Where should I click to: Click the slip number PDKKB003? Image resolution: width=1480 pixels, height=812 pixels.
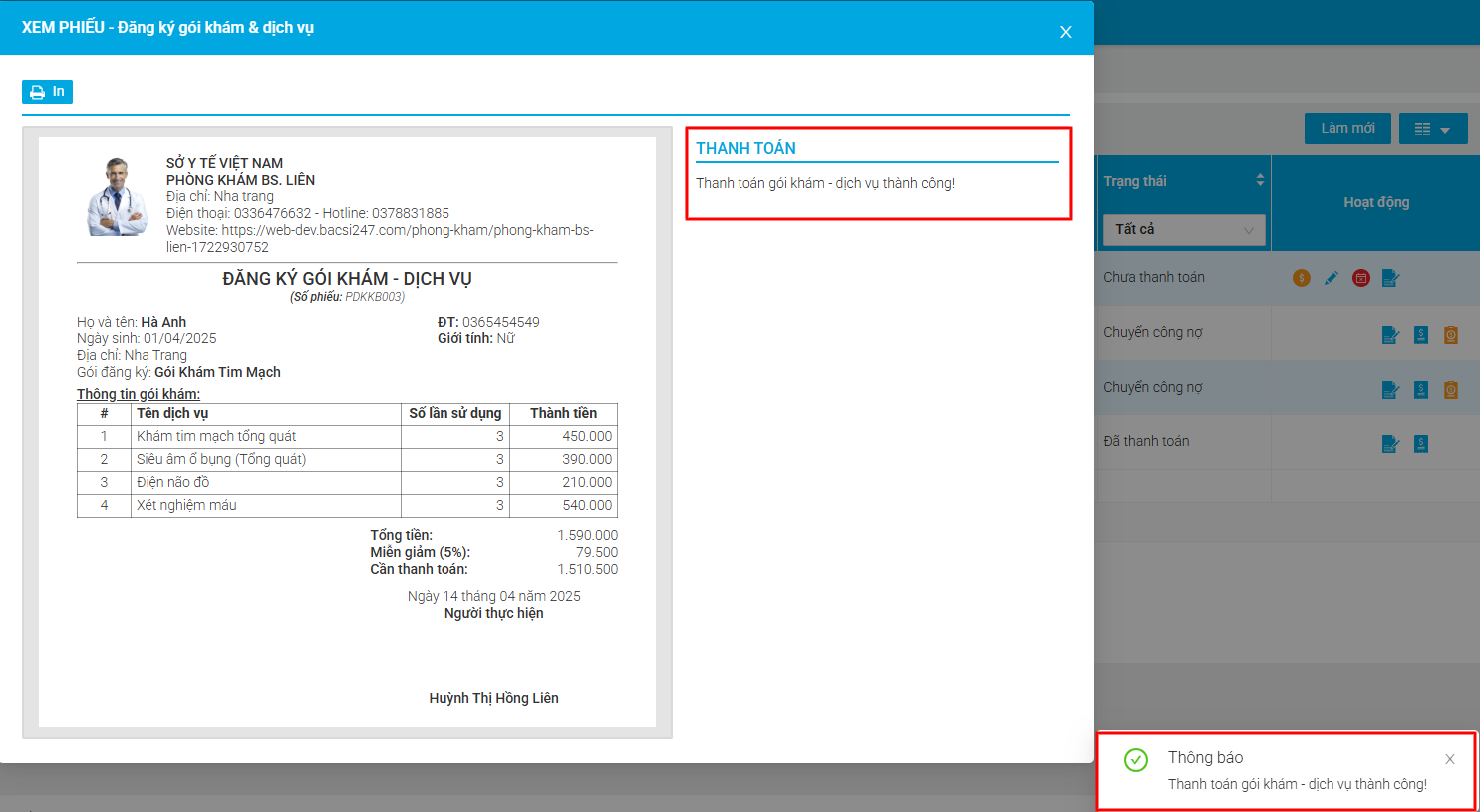coord(374,297)
